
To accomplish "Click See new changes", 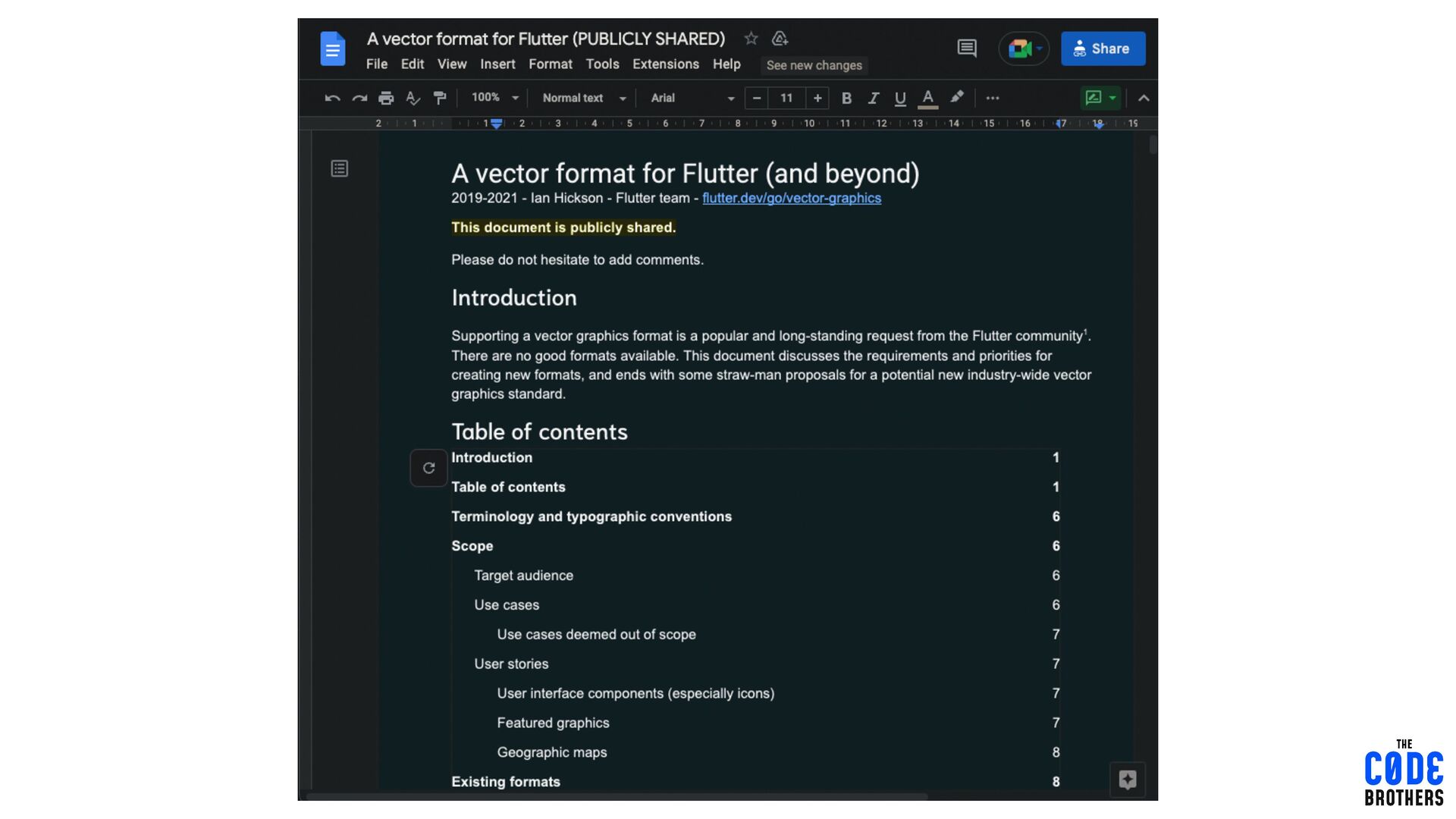I will coord(814,65).
